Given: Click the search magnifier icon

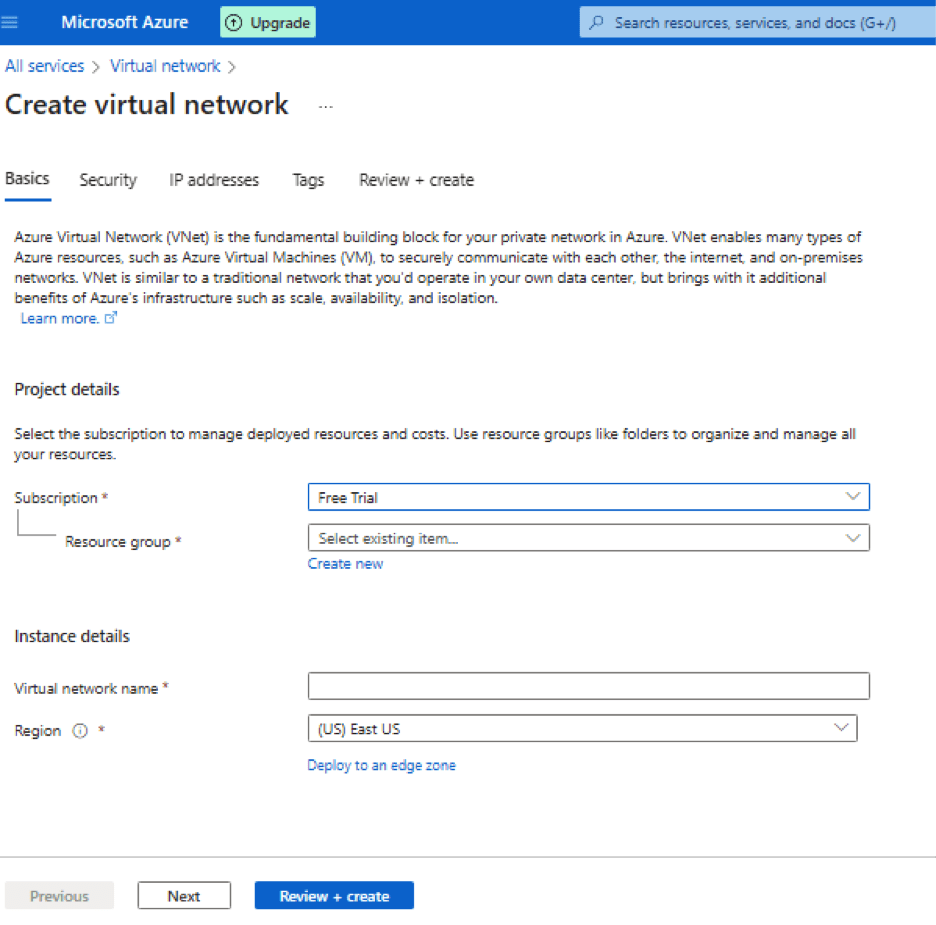Looking at the screenshot, I should coord(597,22).
